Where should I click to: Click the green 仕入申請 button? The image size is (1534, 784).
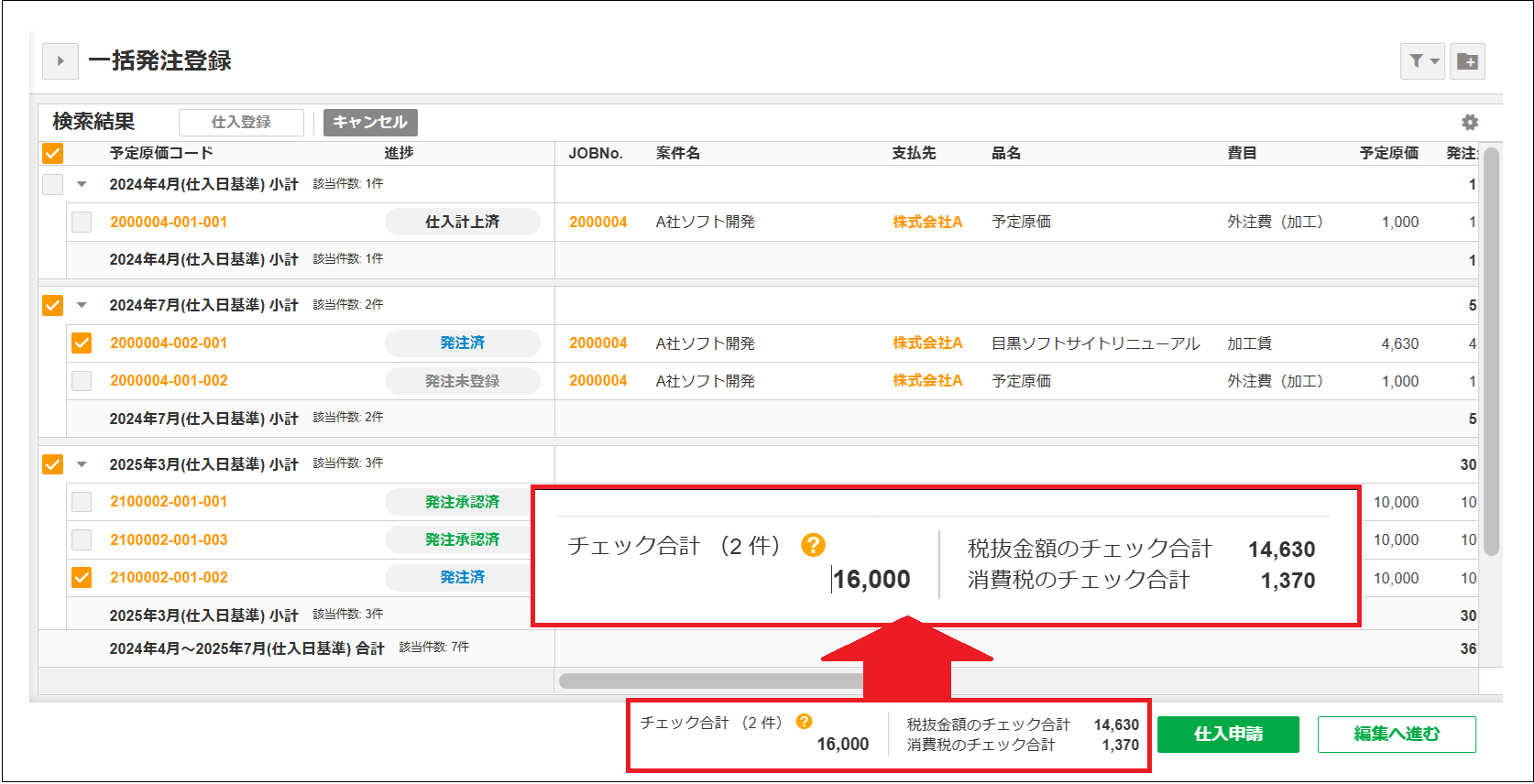[x=1228, y=734]
